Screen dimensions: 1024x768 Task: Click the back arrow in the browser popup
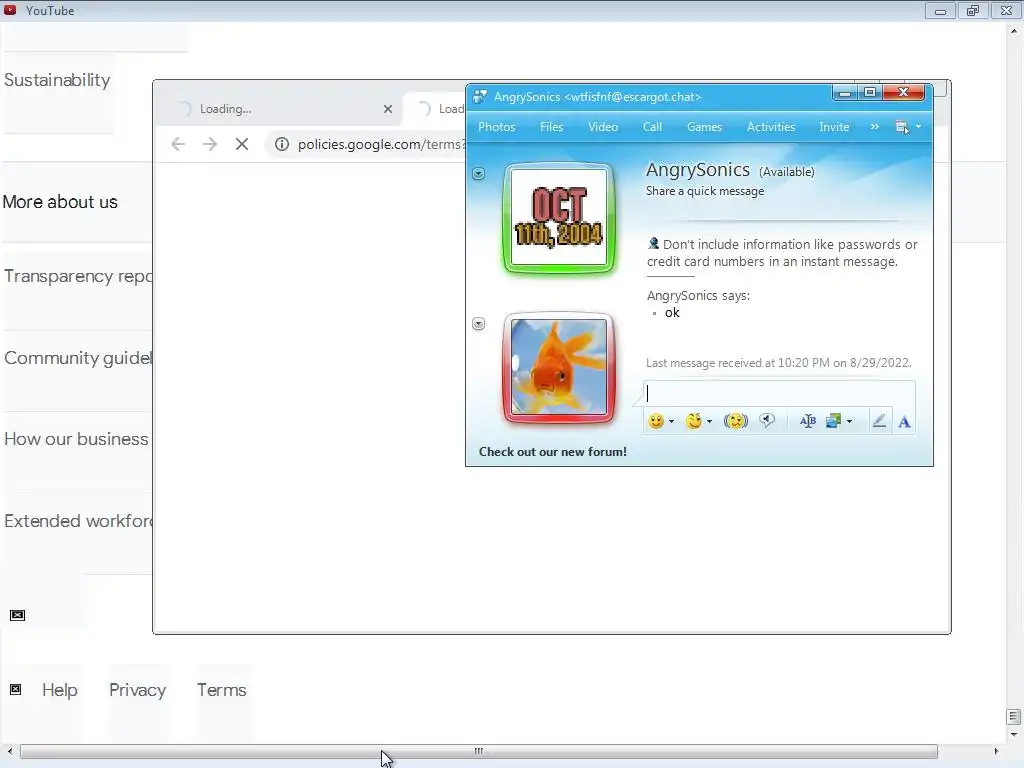pos(178,144)
